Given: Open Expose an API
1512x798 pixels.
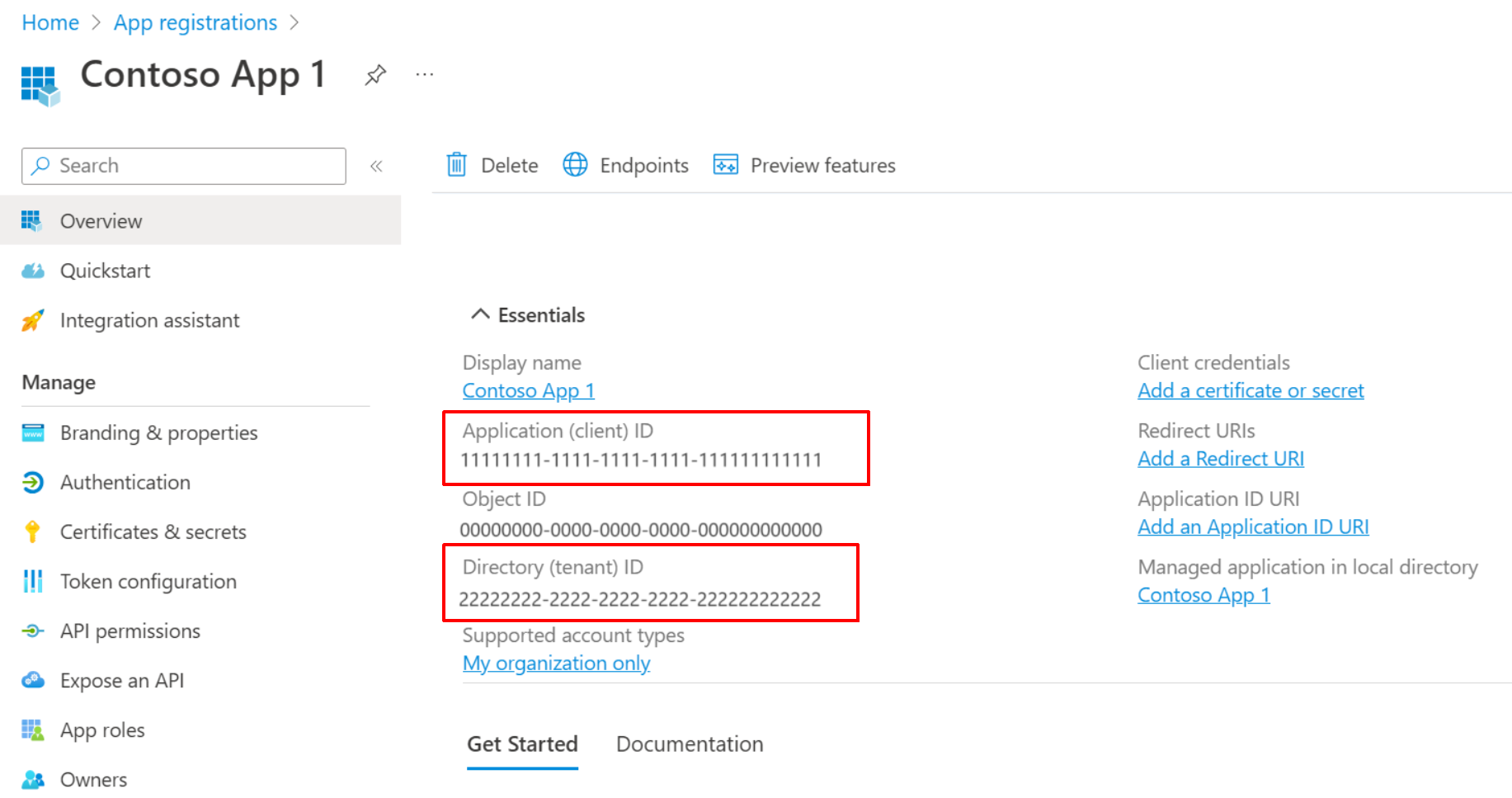Looking at the screenshot, I should 122,680.
